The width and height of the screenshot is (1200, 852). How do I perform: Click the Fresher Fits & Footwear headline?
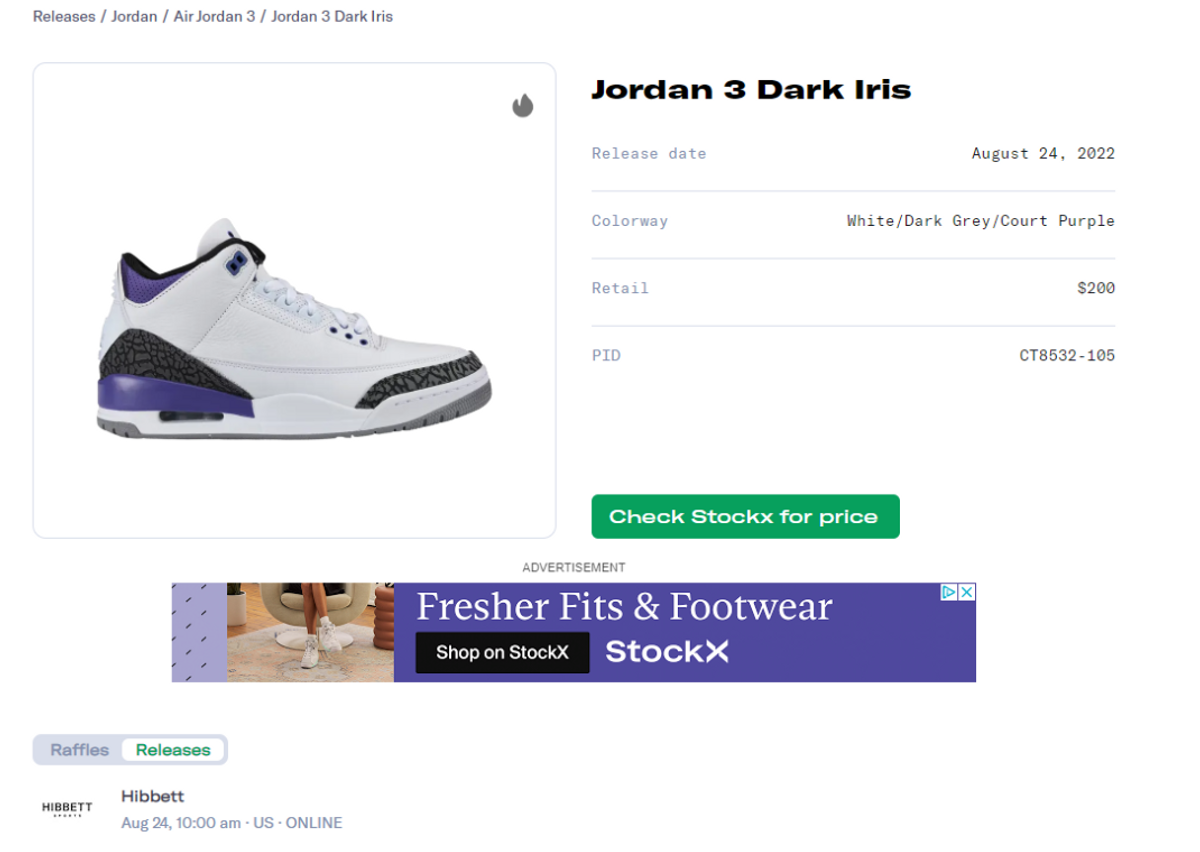click(x=624, y=607)
